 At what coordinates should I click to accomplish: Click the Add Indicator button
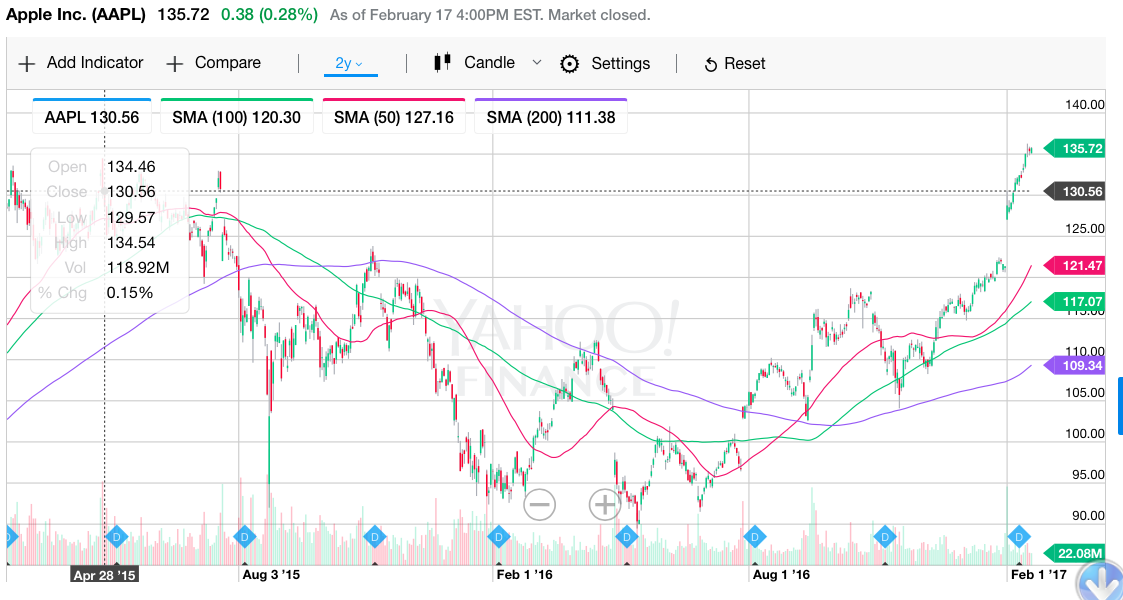coord(81,63)
